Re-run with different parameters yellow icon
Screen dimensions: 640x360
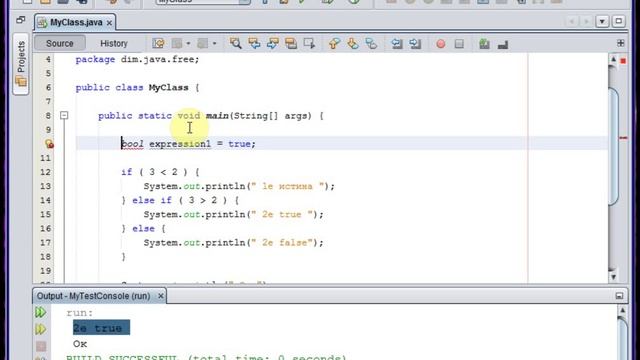click(x=40, y=329)
